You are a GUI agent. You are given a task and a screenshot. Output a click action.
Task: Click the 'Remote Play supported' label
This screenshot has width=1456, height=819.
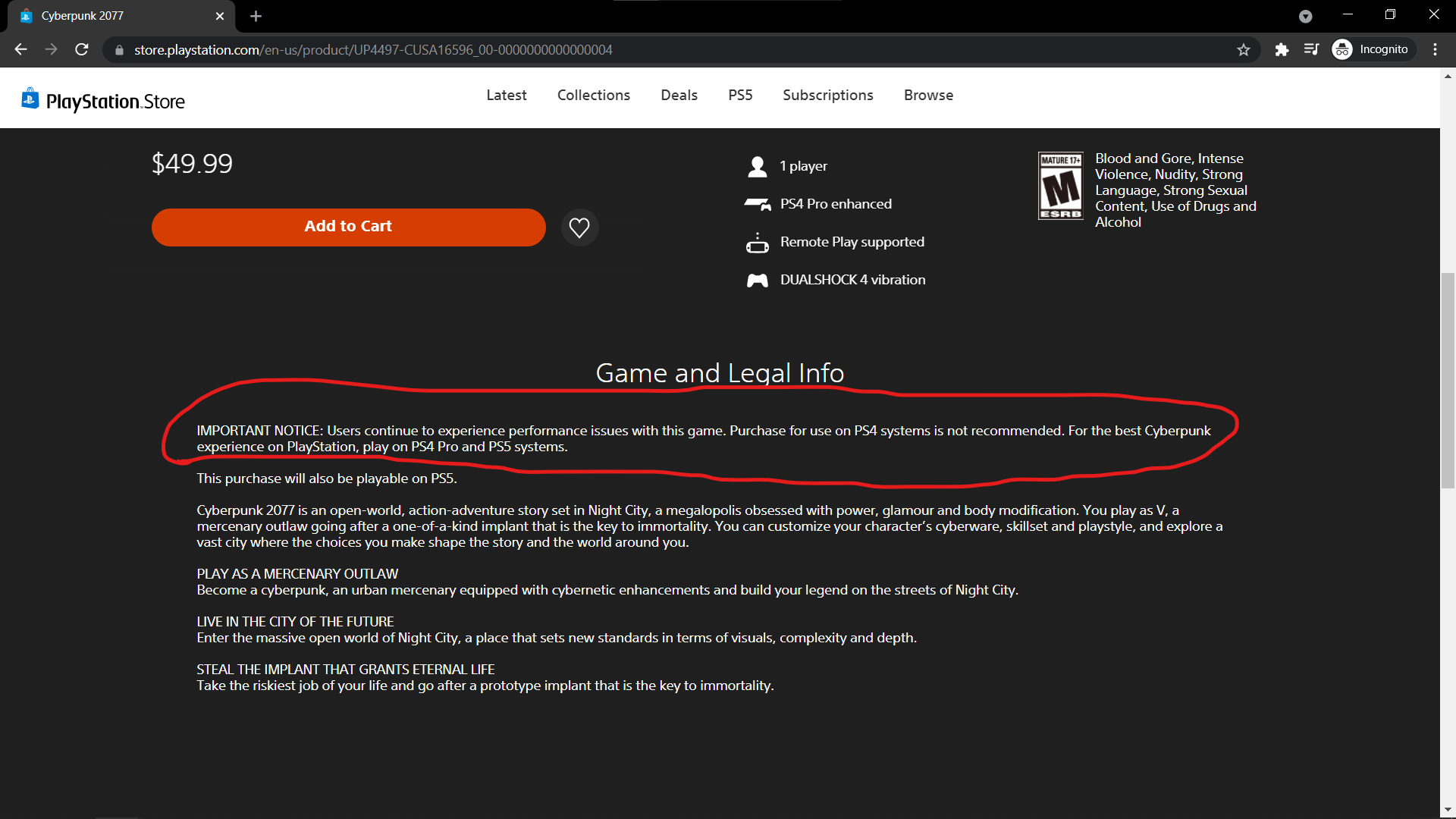(x=852, y=242)
